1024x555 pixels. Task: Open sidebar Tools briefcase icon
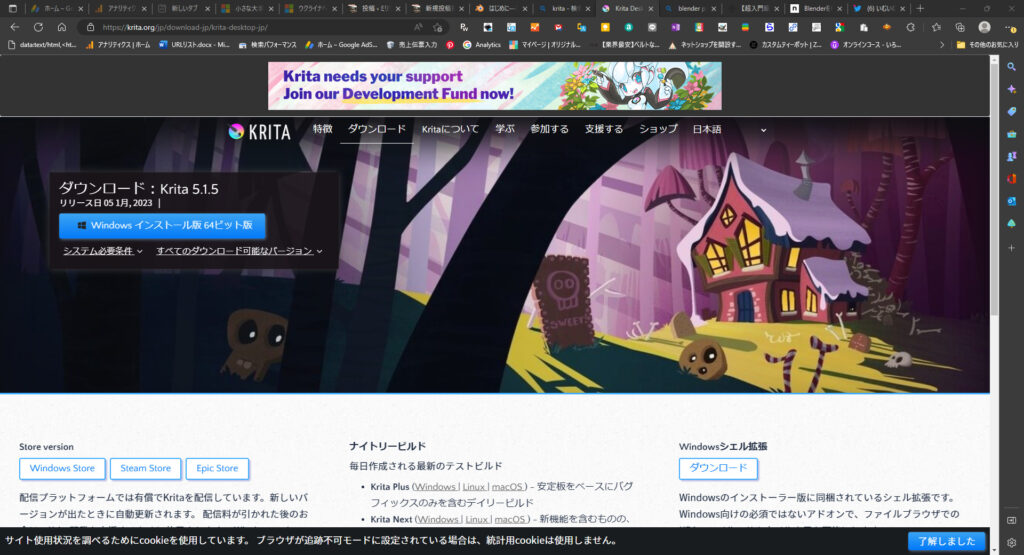[x=1011, y=134]
